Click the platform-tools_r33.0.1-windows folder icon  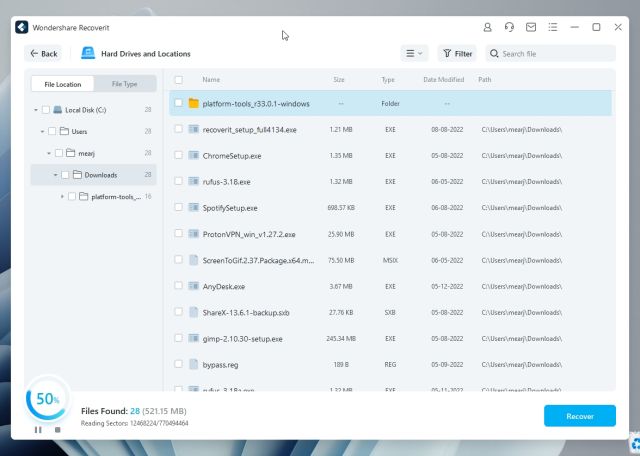click(193, 103)
